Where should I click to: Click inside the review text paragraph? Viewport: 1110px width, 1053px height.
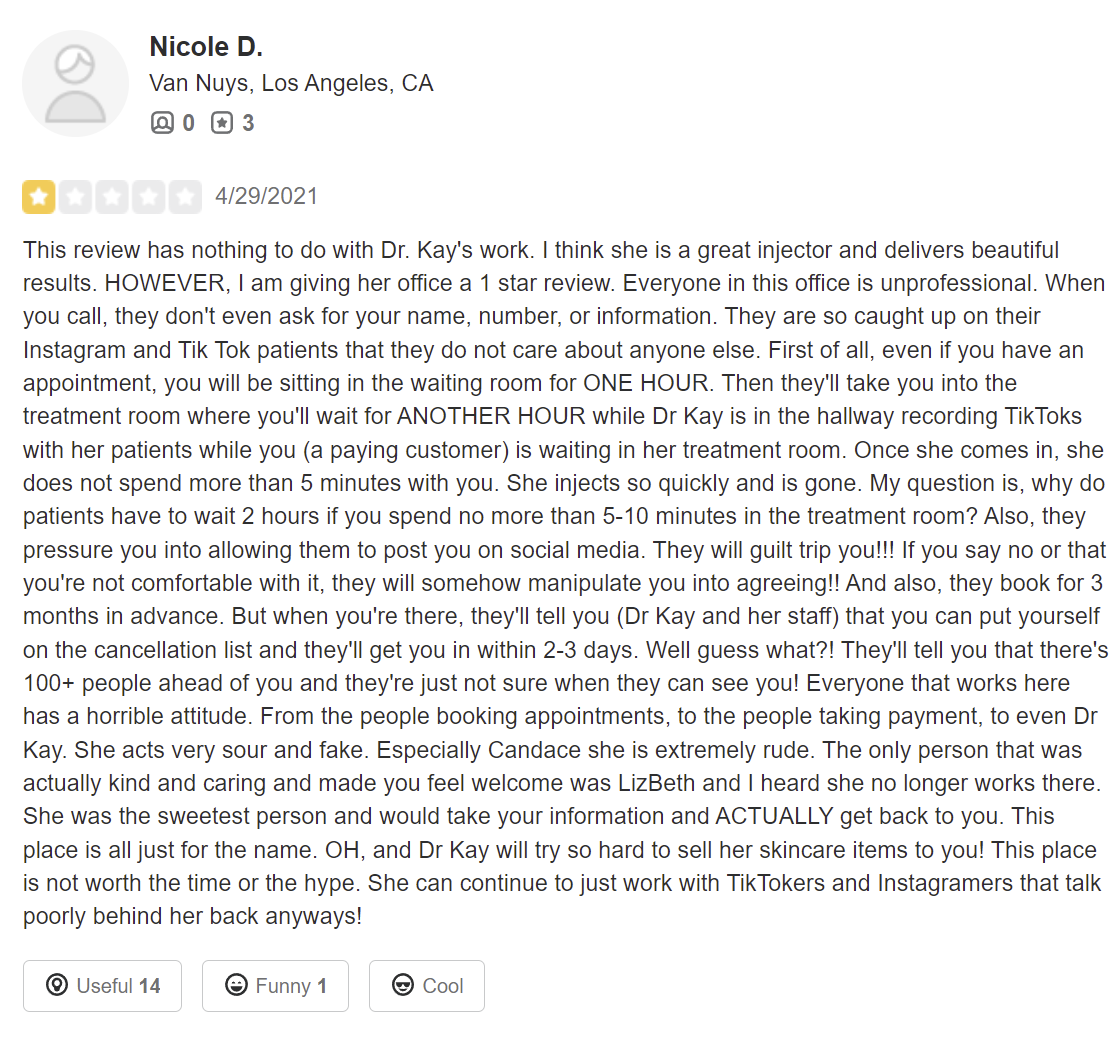coord(564,583)
